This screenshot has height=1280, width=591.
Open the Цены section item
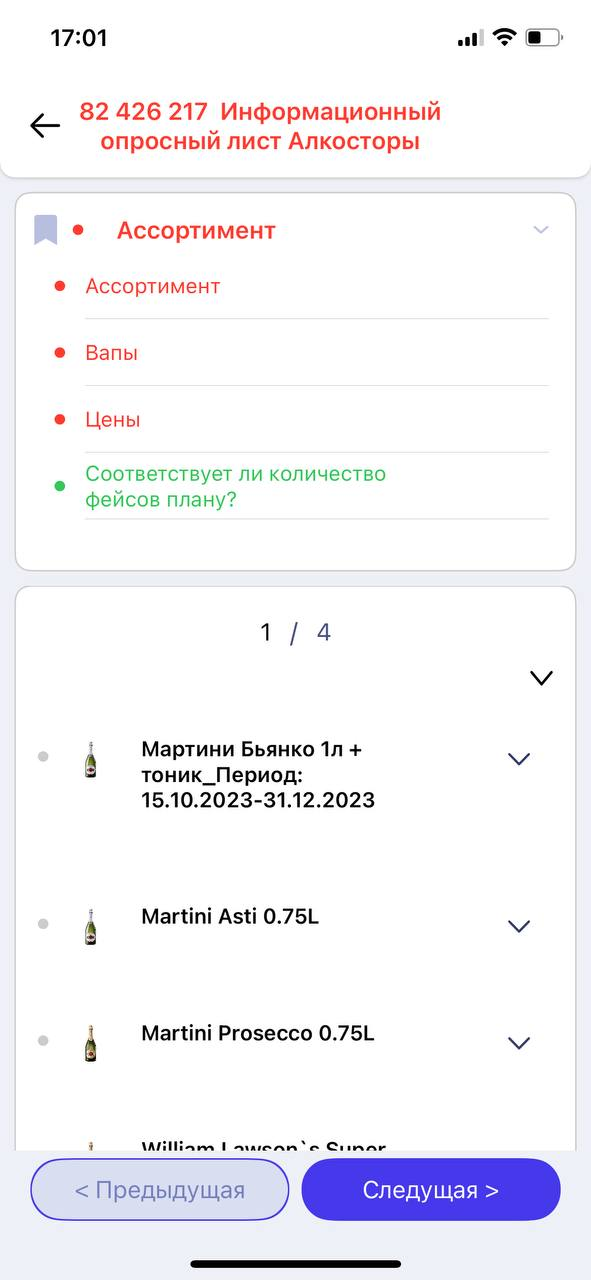coord(113,420)
